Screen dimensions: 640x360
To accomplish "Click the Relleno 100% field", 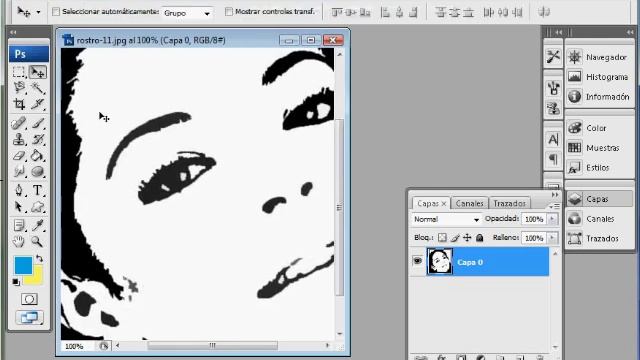I will [x=534, y=238].
